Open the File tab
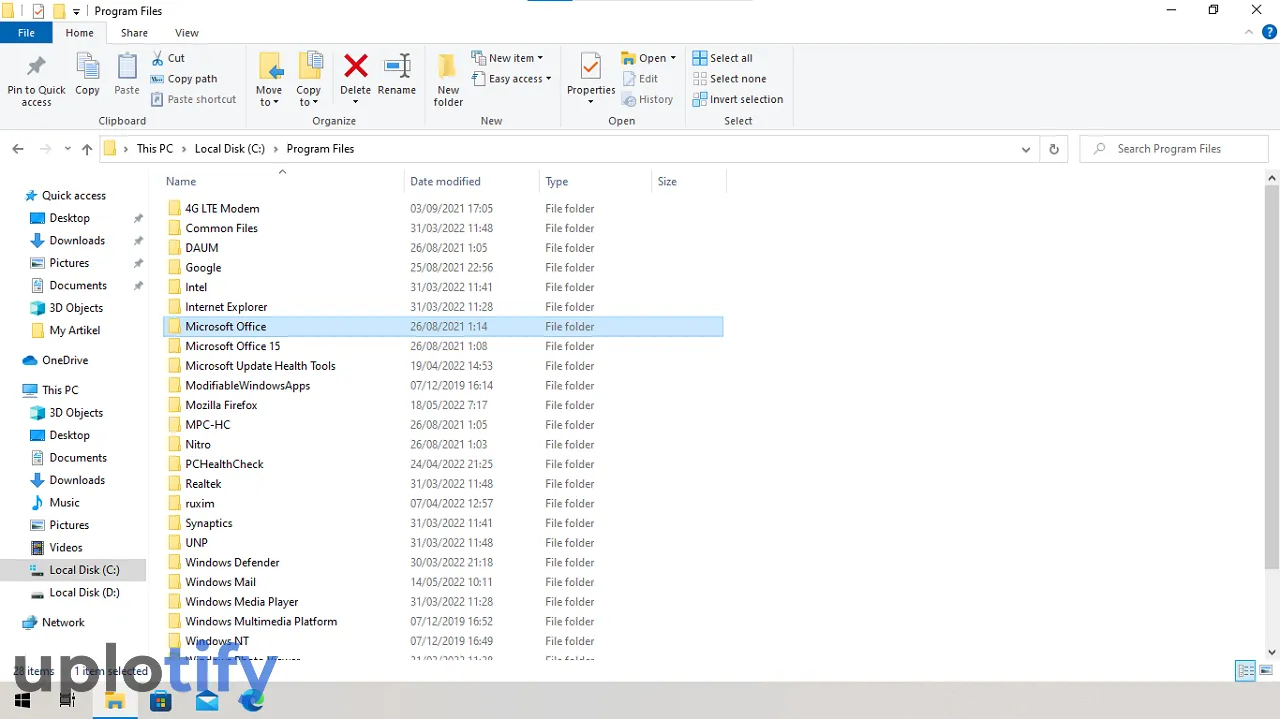 coord(26,33)
